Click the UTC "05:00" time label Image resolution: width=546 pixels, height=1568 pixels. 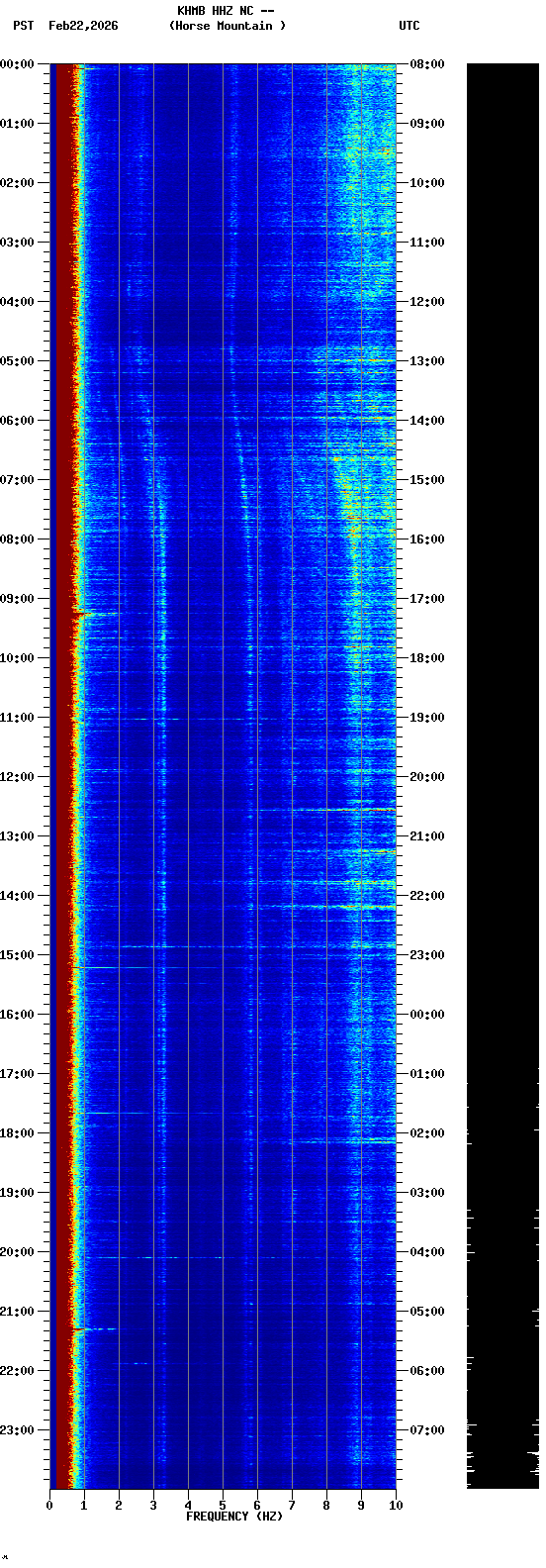click(x=427, y=1312)
